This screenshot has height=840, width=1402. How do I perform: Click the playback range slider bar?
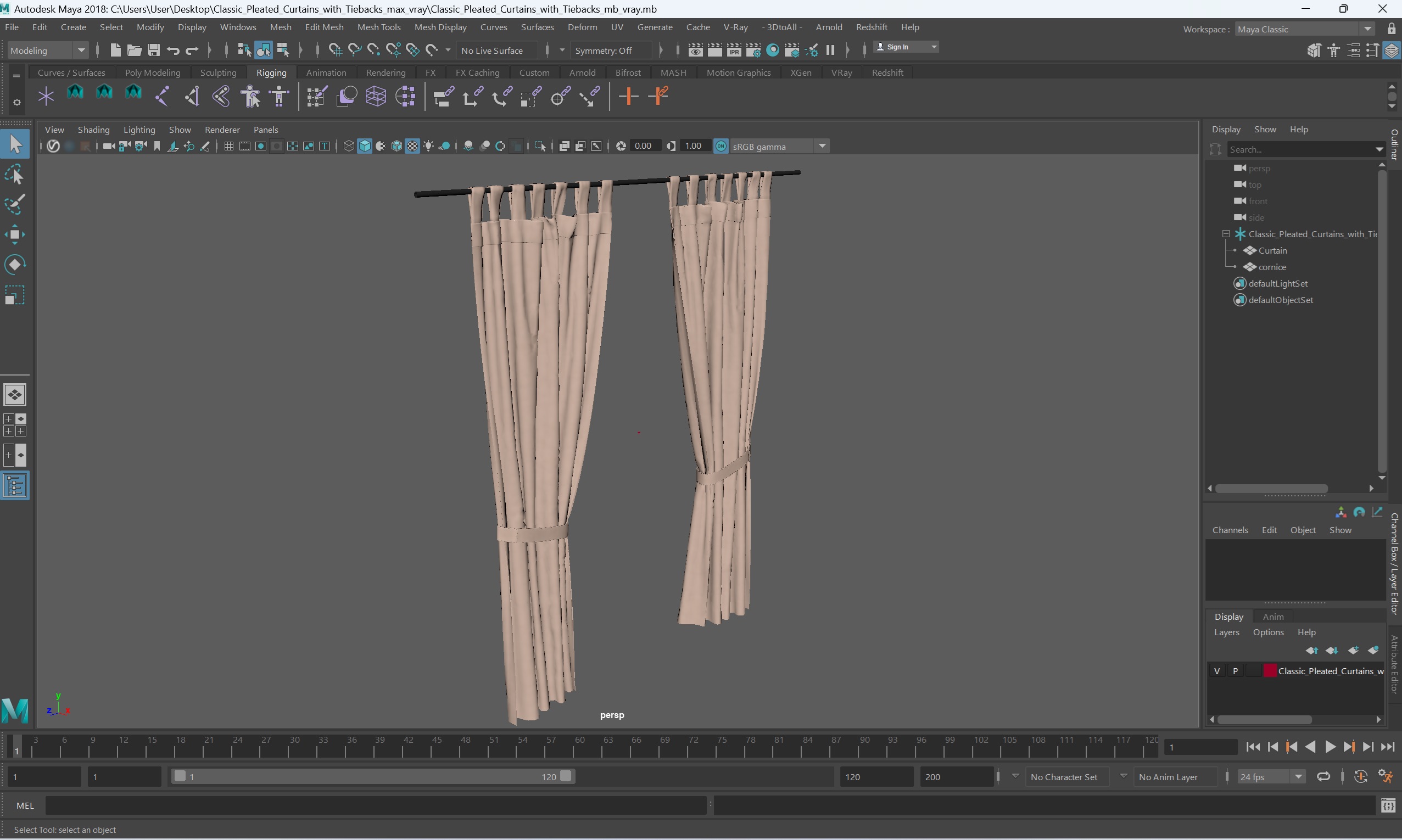[372, 776]
